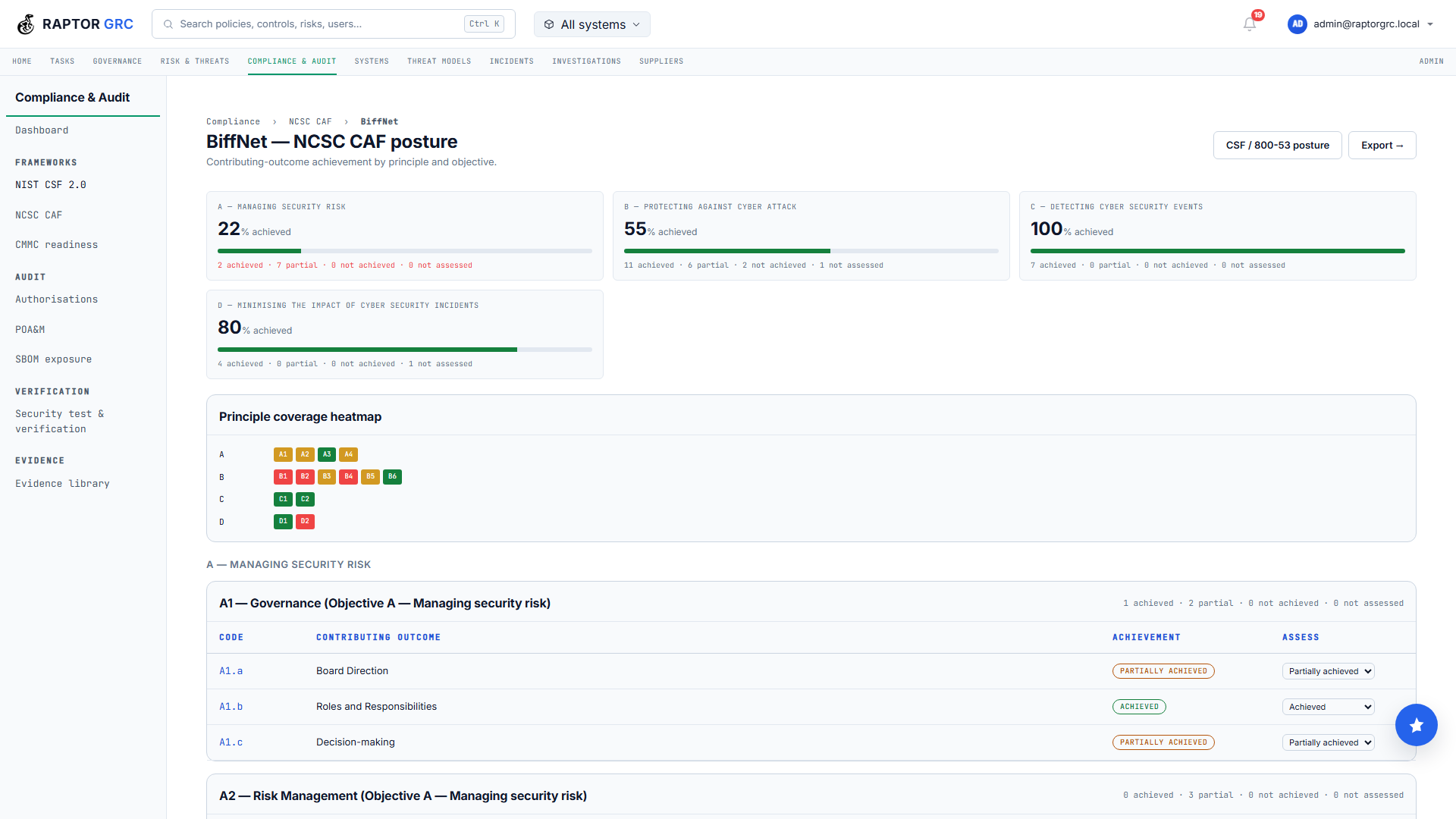The width and height of the screenshot is (1456, 819).
Task: Open the Risk & Threats tab
Action: click(x=195, y=61)
